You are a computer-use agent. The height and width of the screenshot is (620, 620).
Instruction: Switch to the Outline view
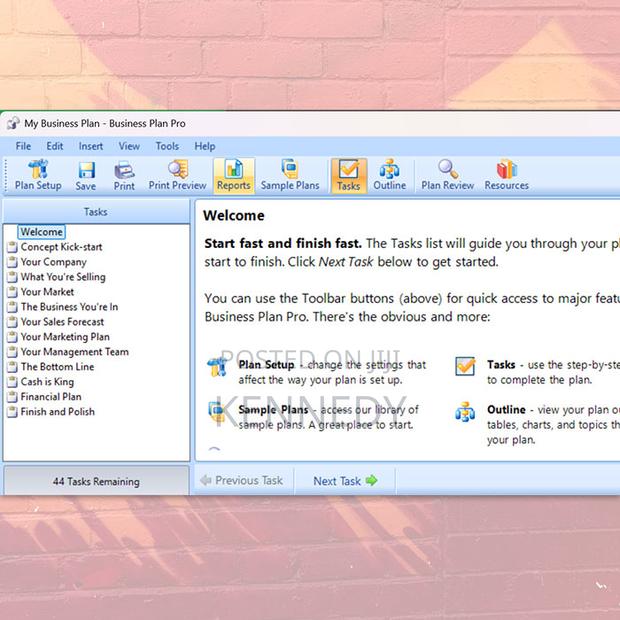coord(390,174)
